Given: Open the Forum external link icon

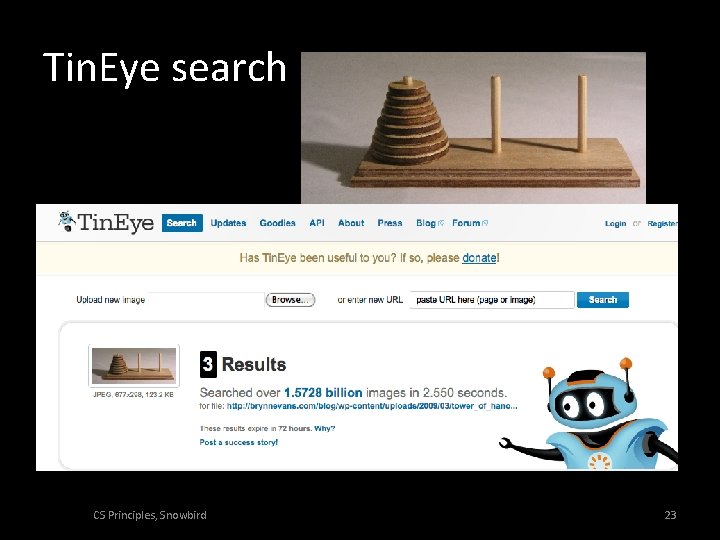Looking at the screenshot, I should point(485,223).
